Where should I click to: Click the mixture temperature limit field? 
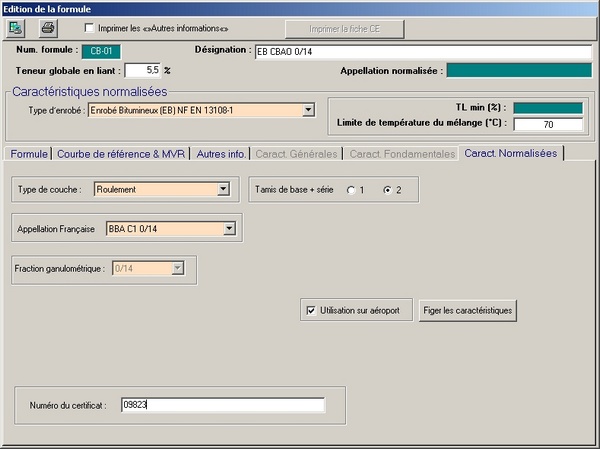click(x=547, y=124)
